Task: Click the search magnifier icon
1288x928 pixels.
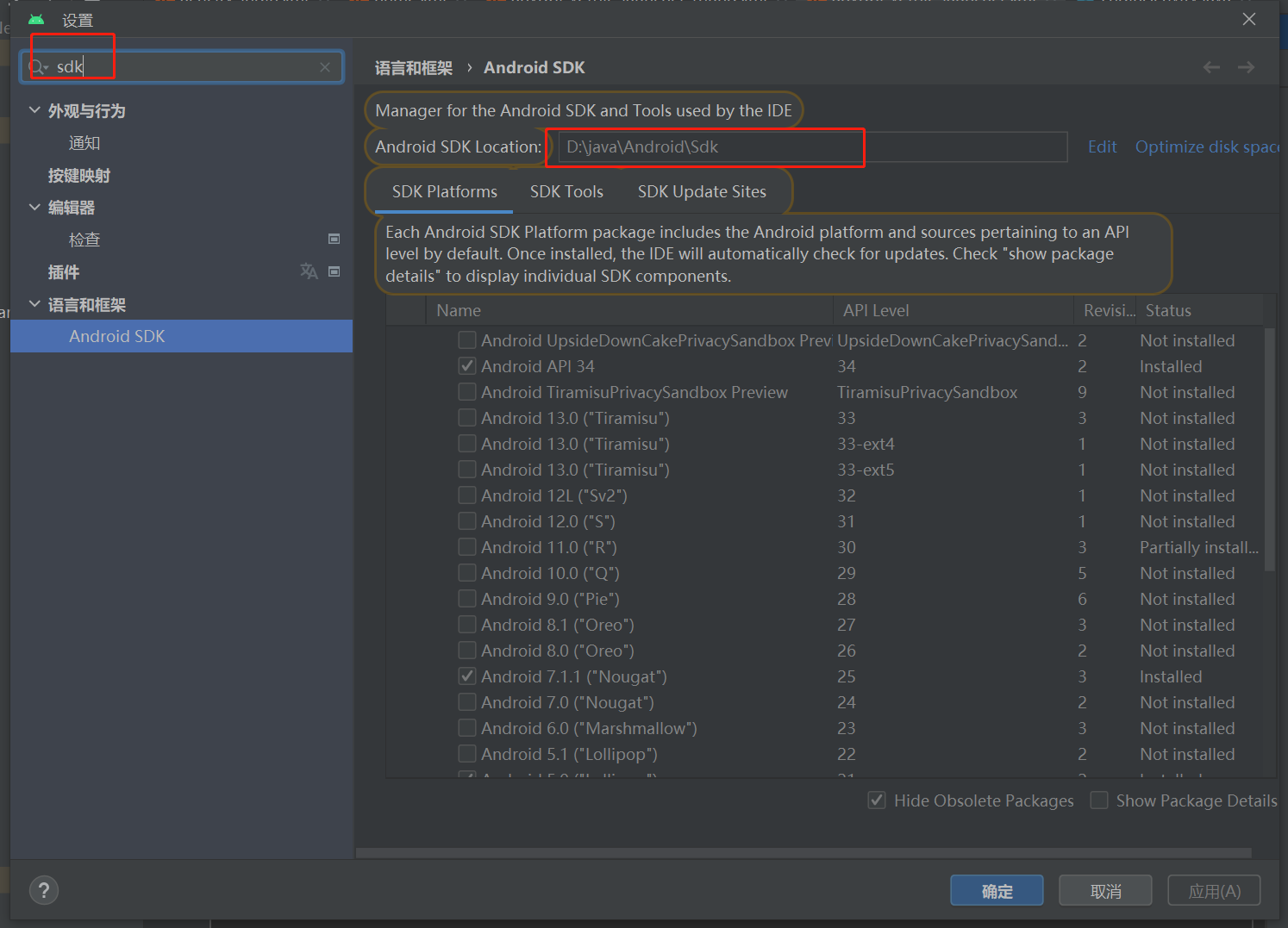Action: click(38, 67)
